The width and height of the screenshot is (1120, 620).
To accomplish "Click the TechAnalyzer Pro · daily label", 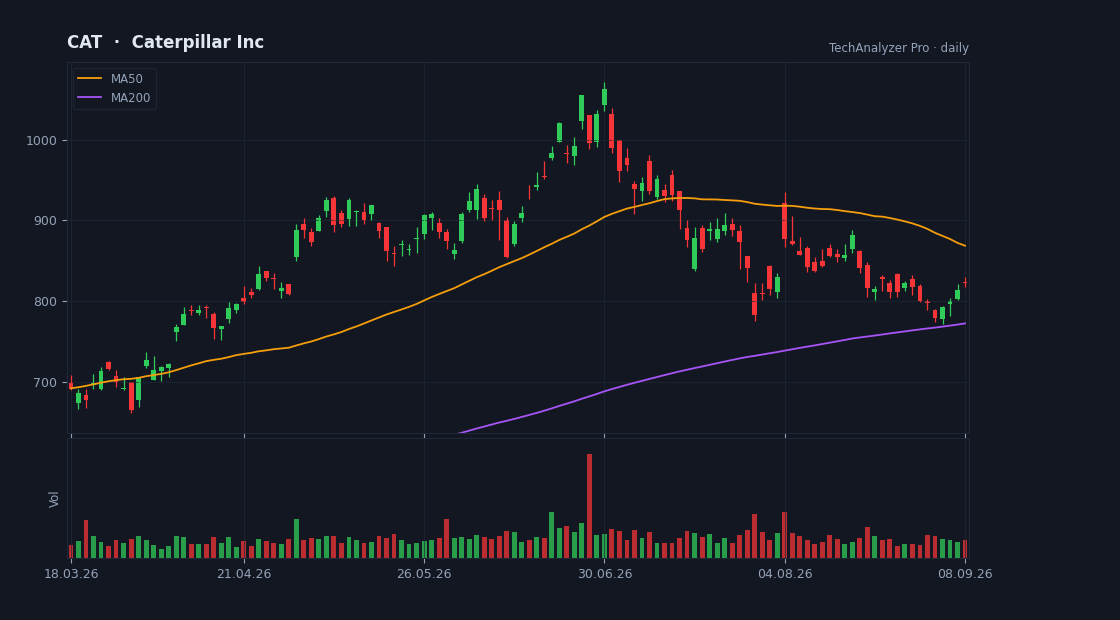I will pos(899,48).
